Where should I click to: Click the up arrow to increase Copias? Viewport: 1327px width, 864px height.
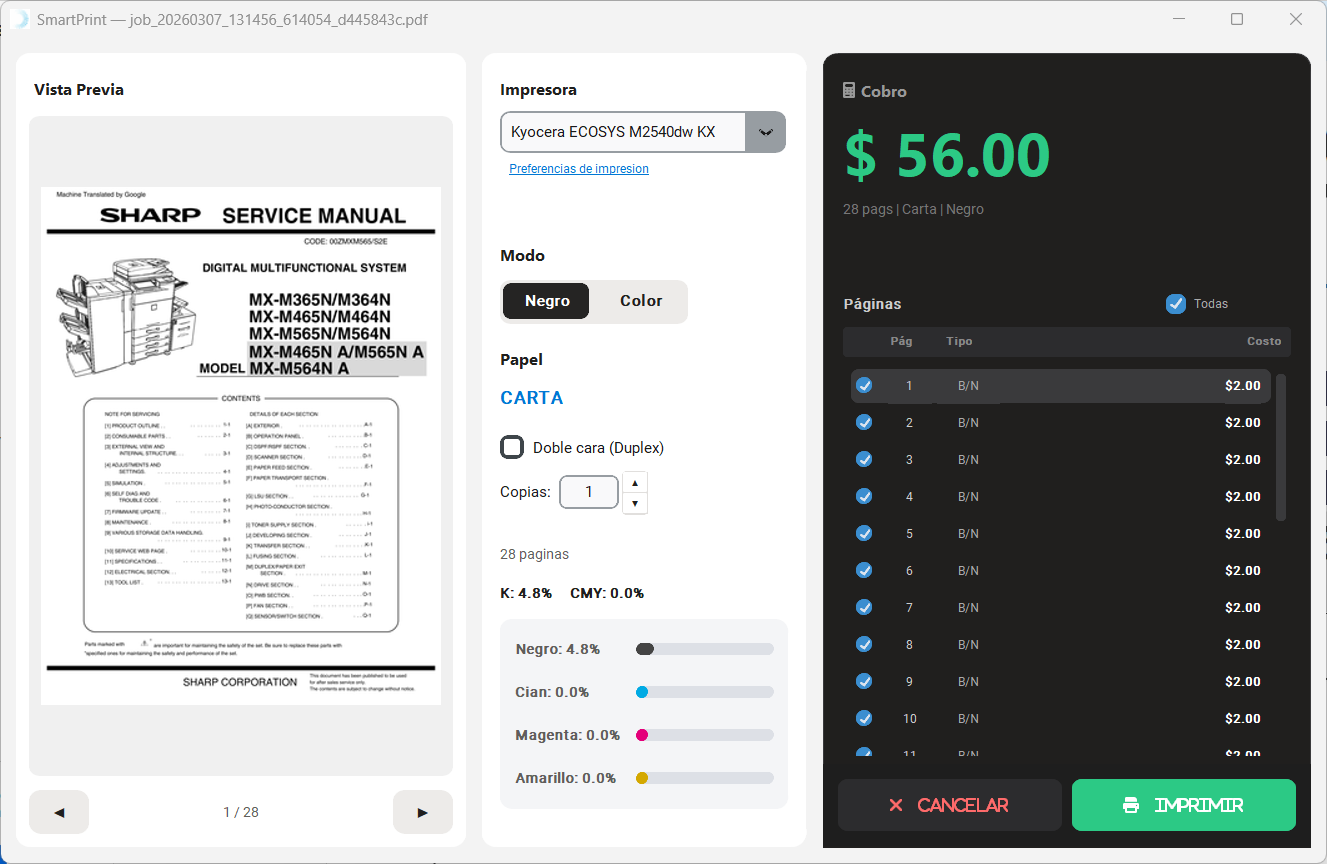[x=634, y=482]
